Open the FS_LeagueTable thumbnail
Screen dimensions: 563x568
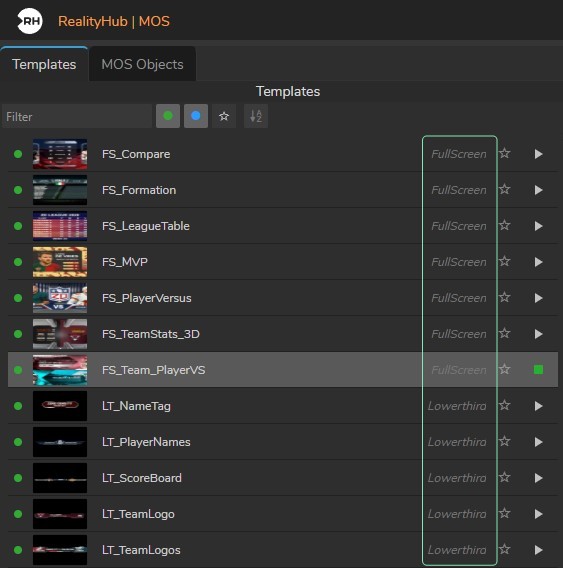click(x=60, y=226)
